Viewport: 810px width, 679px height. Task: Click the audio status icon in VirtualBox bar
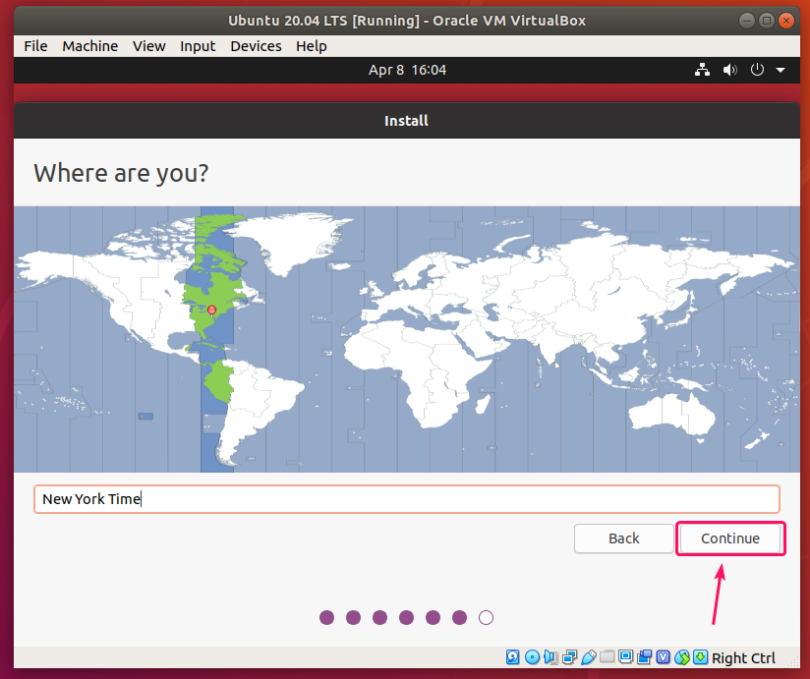[551, 657]
